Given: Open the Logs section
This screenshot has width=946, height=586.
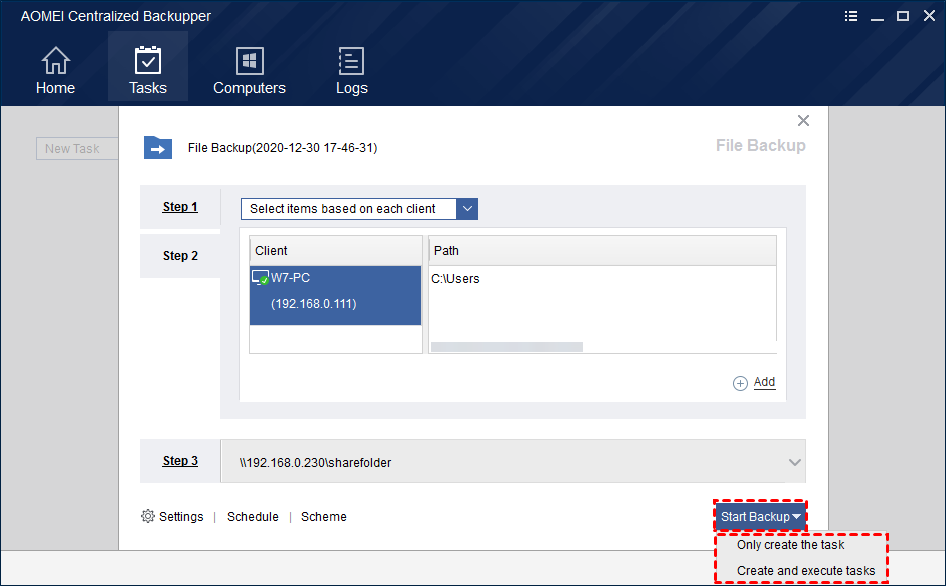Looking at the screenshot, I should 351,71.
